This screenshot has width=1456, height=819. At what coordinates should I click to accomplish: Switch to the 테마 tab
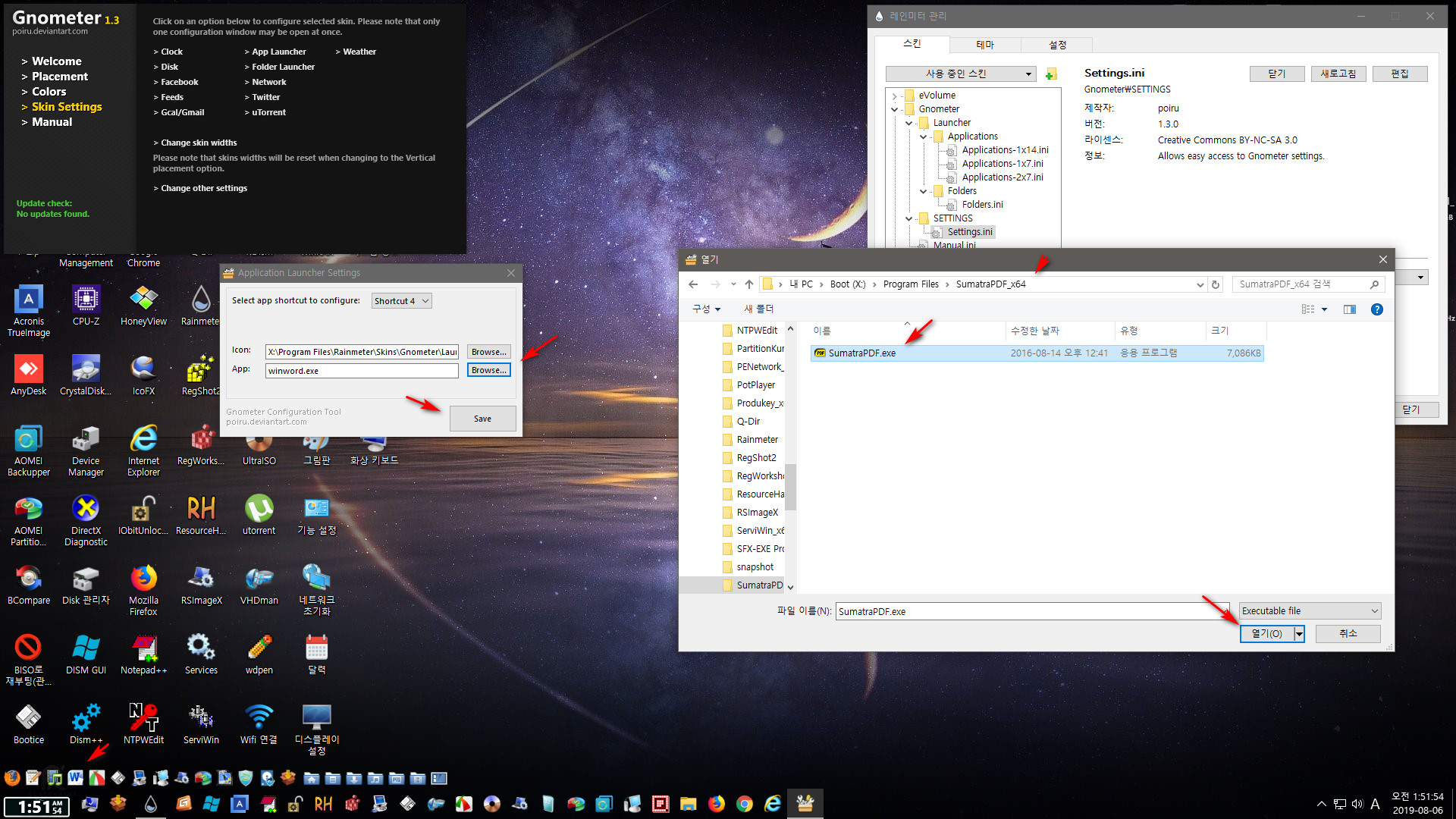[x=985, y=45]
